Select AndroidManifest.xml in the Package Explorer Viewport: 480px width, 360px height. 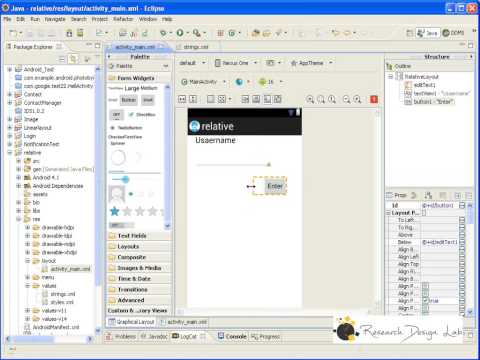click(56, 327)
